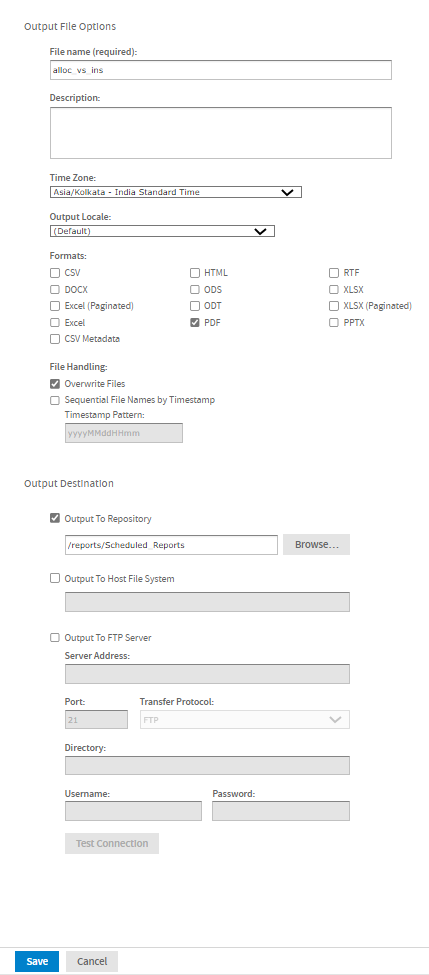Tick the HTML format checkbox
Image resolution: width=429 pixels, height=975 pixels.
point(195,272)
